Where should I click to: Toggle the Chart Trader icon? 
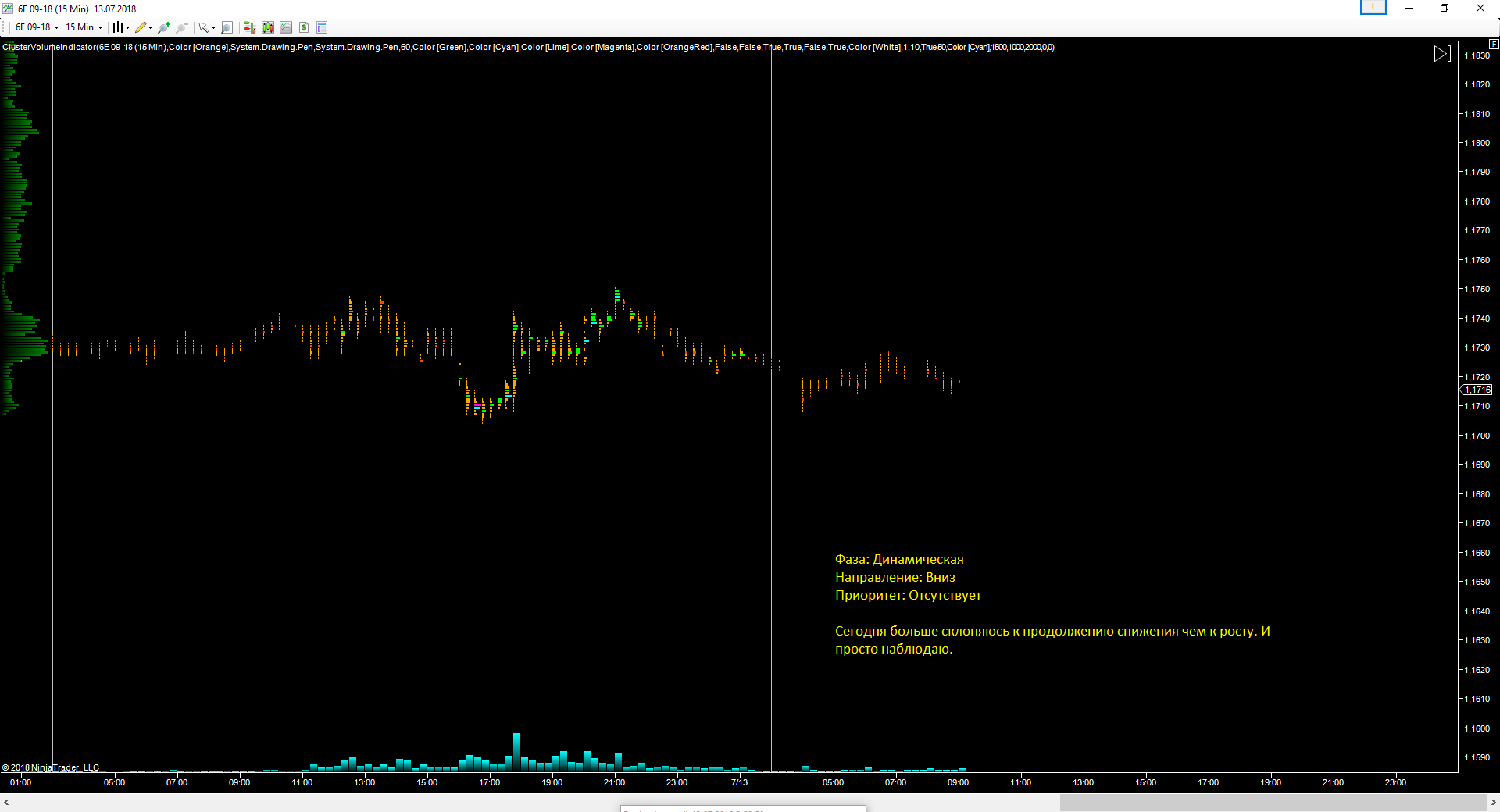[x=249, y=27]
